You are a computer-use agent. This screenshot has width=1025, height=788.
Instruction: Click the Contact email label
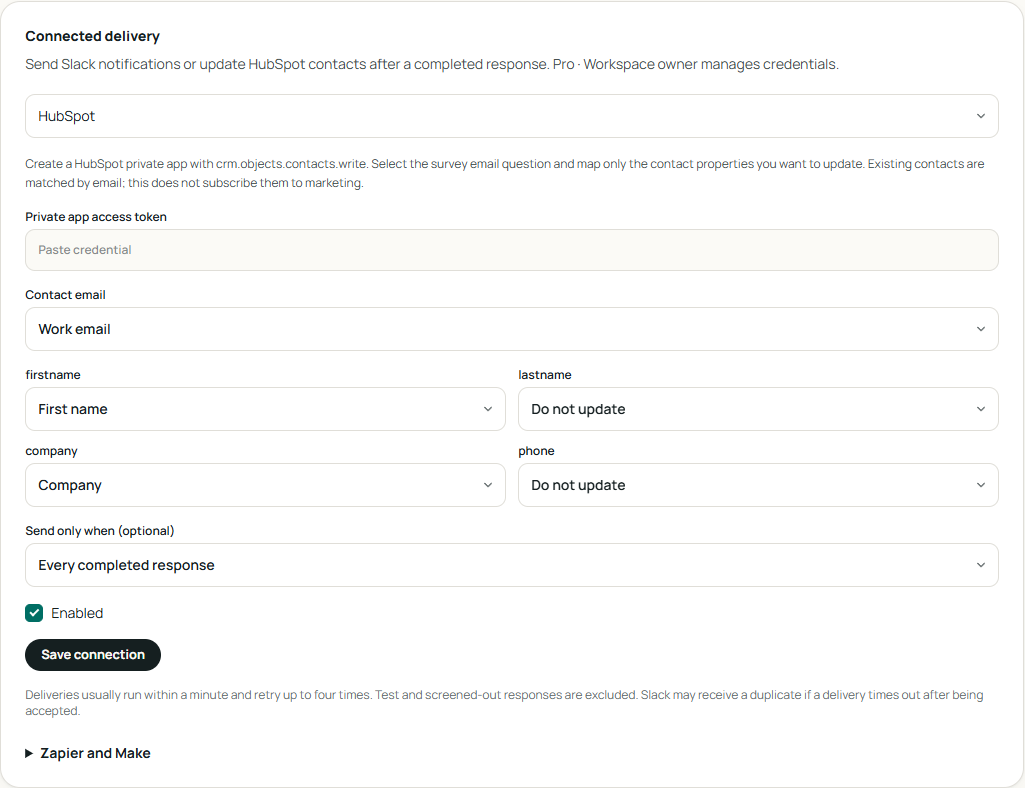tap(65, 295)
